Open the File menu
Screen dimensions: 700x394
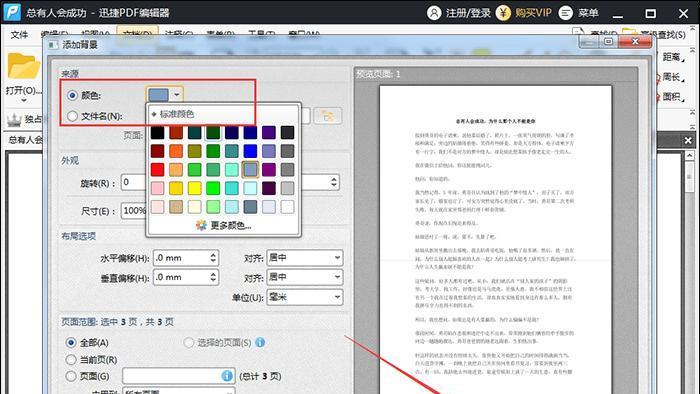pos(19,34)
